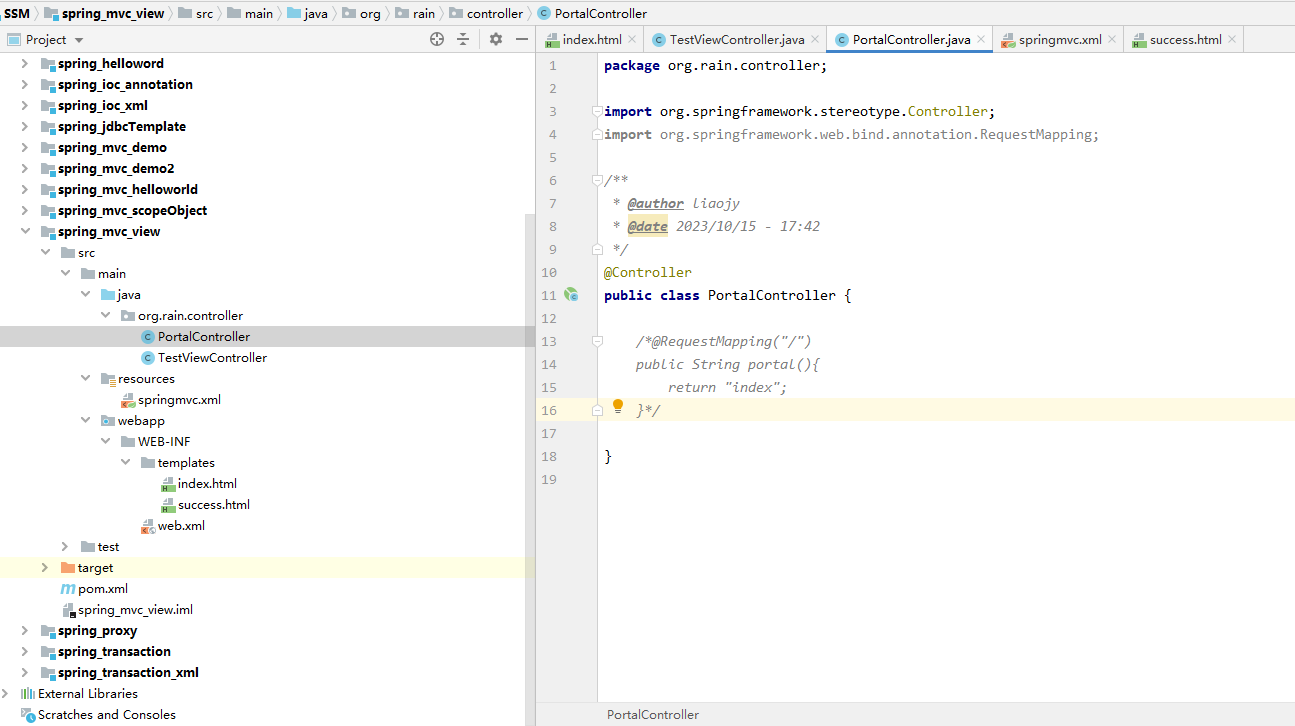This screenshot has height=726, width=1295.
Task: Expand the target folder
Action: point(45,567)
